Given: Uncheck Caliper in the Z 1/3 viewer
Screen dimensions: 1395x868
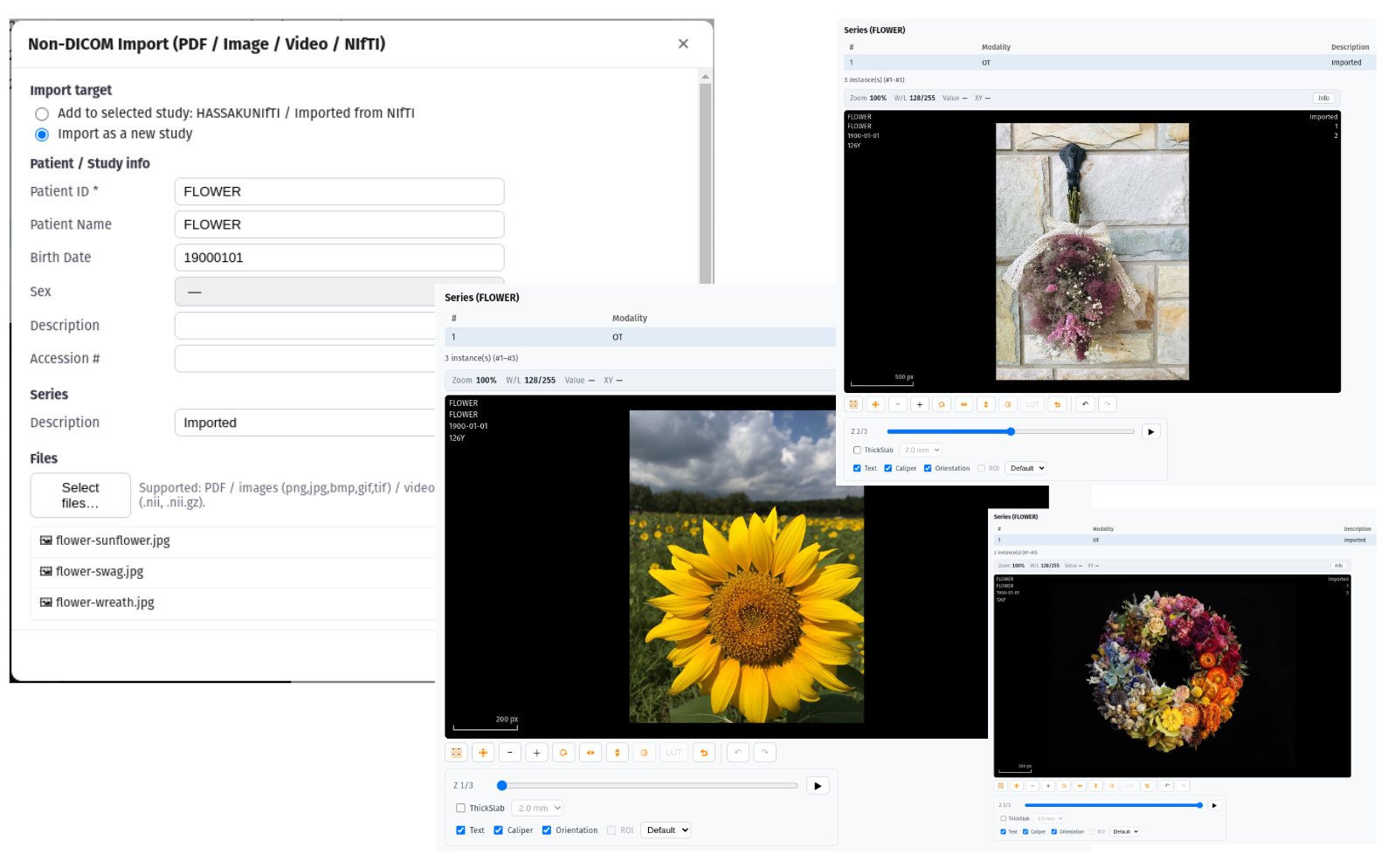Looking at the screenshot, I should 498,830.
